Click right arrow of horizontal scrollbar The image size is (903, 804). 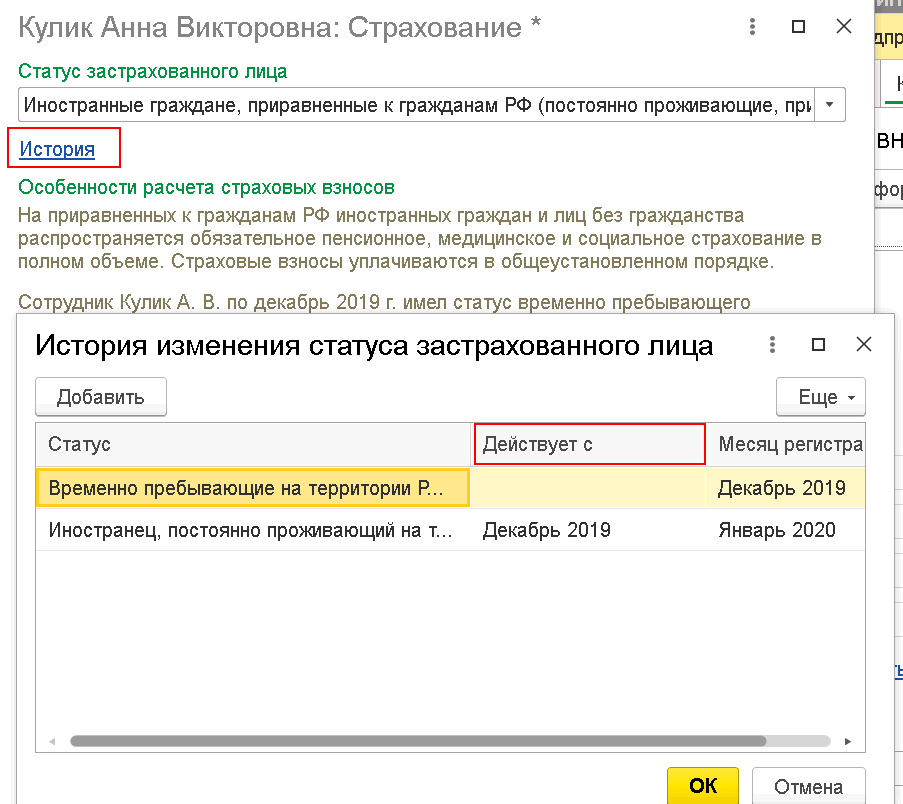848,741
